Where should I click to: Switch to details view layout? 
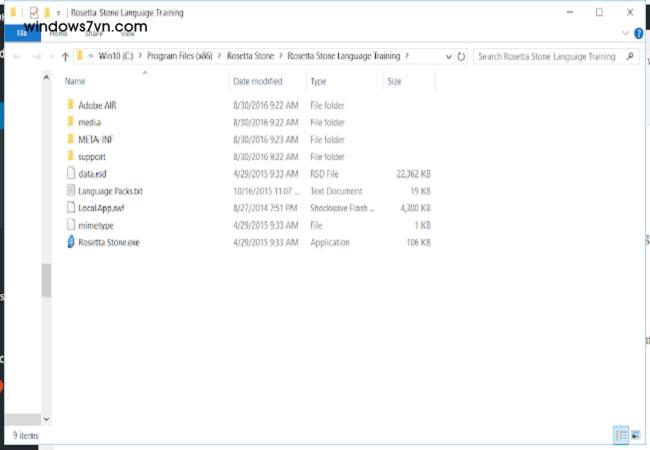[618, 435]
